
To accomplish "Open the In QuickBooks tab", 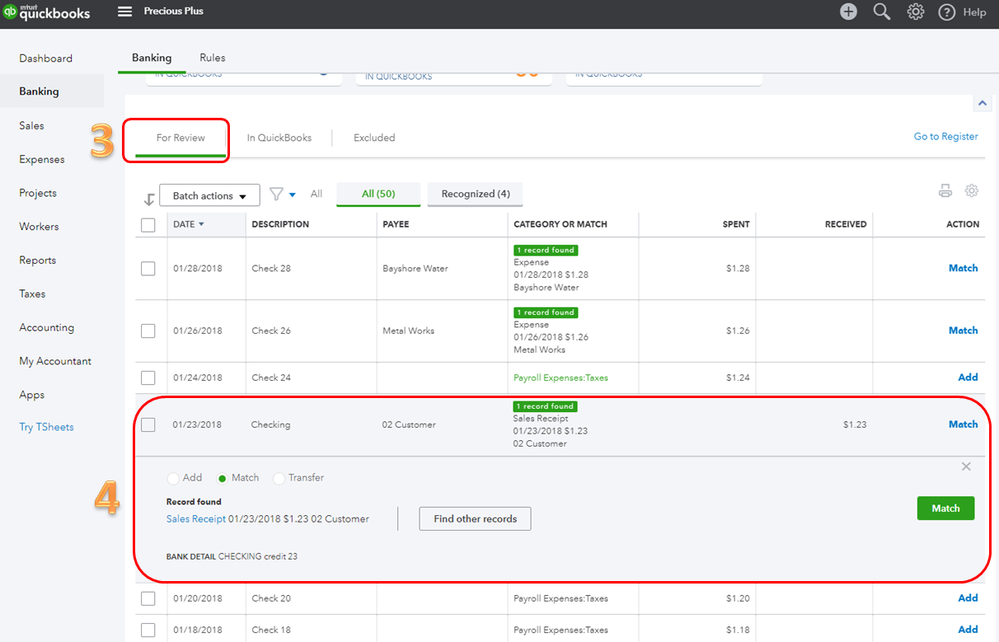I will 279,138.
